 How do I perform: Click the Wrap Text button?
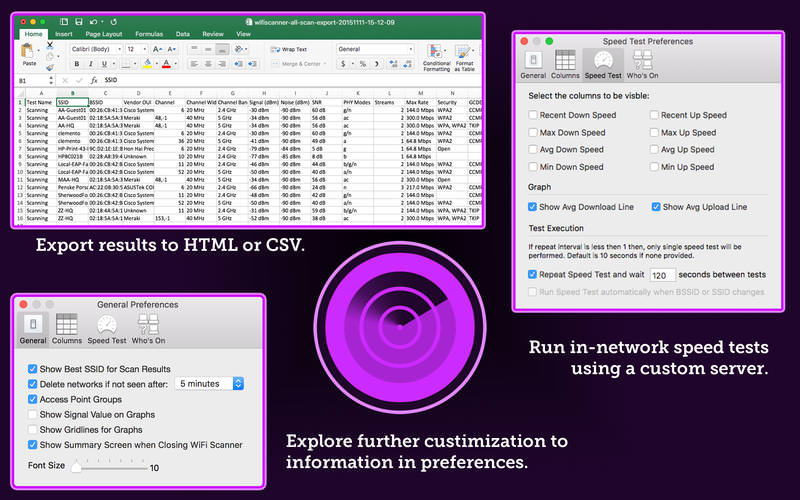(x=288, y=48)
